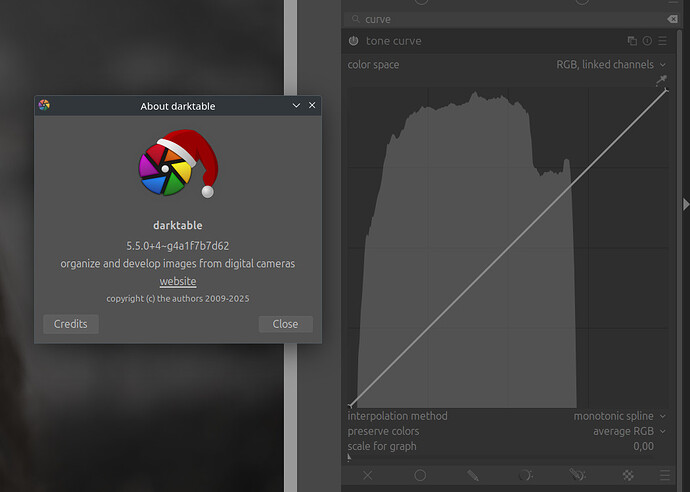Select the bottom-left curve node

coord(350,405)
